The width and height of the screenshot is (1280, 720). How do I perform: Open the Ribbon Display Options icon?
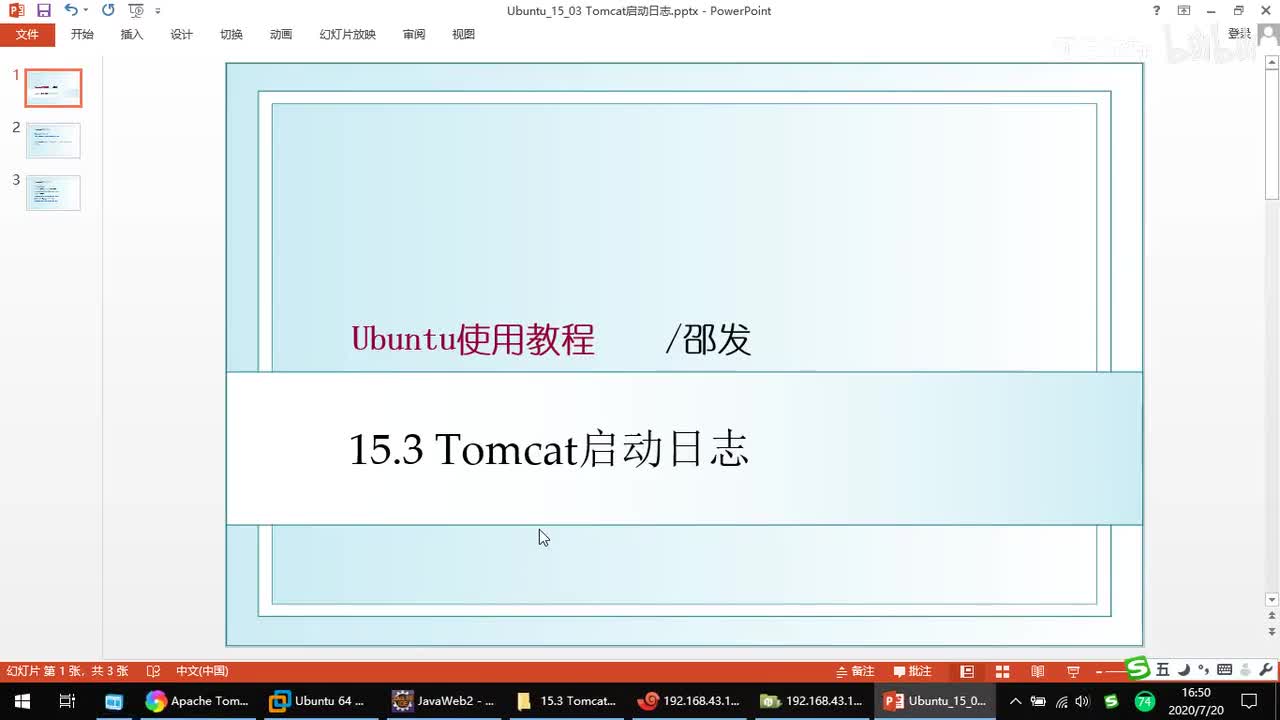[1184, 10]
